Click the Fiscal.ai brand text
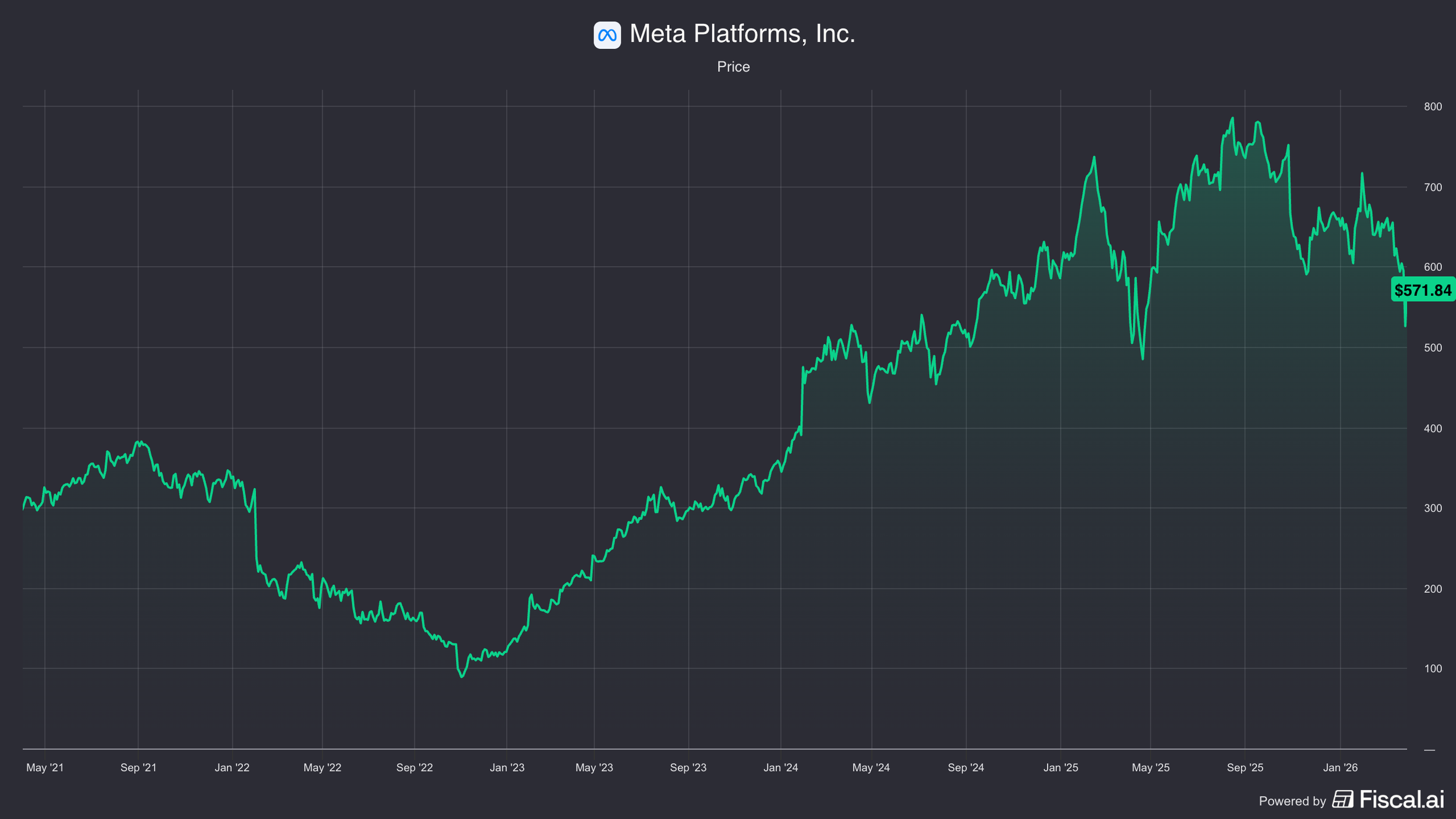 pos(1402,799)
